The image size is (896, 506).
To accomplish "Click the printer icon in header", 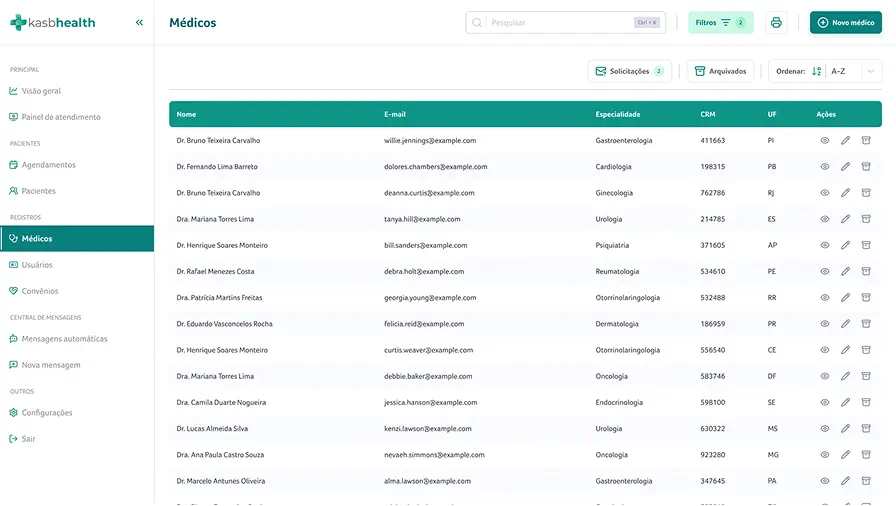I will [x=776, y=23].
